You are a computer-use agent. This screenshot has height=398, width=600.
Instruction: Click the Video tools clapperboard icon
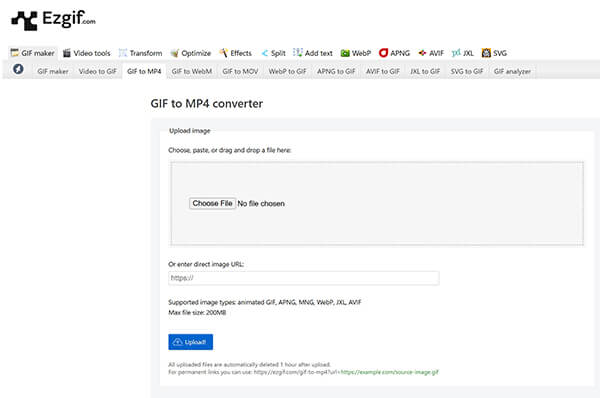pos(67,53)
